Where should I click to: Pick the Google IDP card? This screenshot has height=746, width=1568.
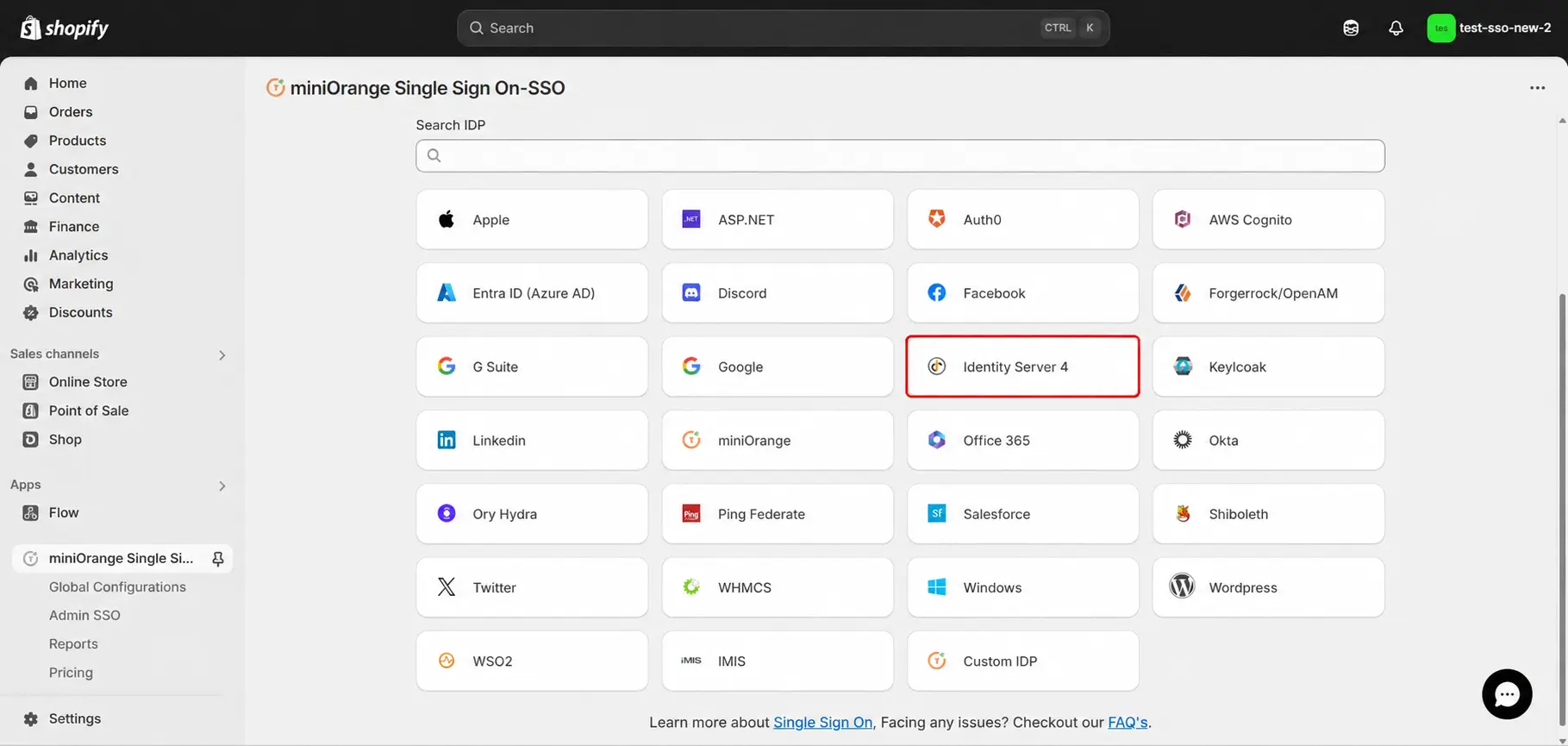click(778, 367)
